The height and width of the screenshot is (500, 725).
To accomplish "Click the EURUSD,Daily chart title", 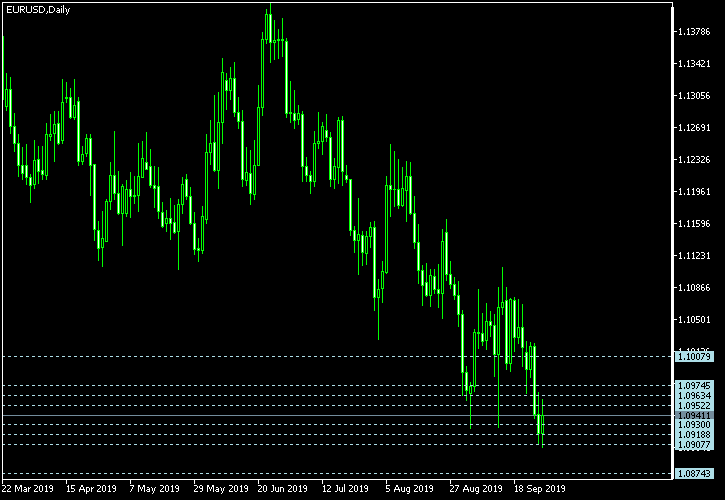I will pos(38,10).
